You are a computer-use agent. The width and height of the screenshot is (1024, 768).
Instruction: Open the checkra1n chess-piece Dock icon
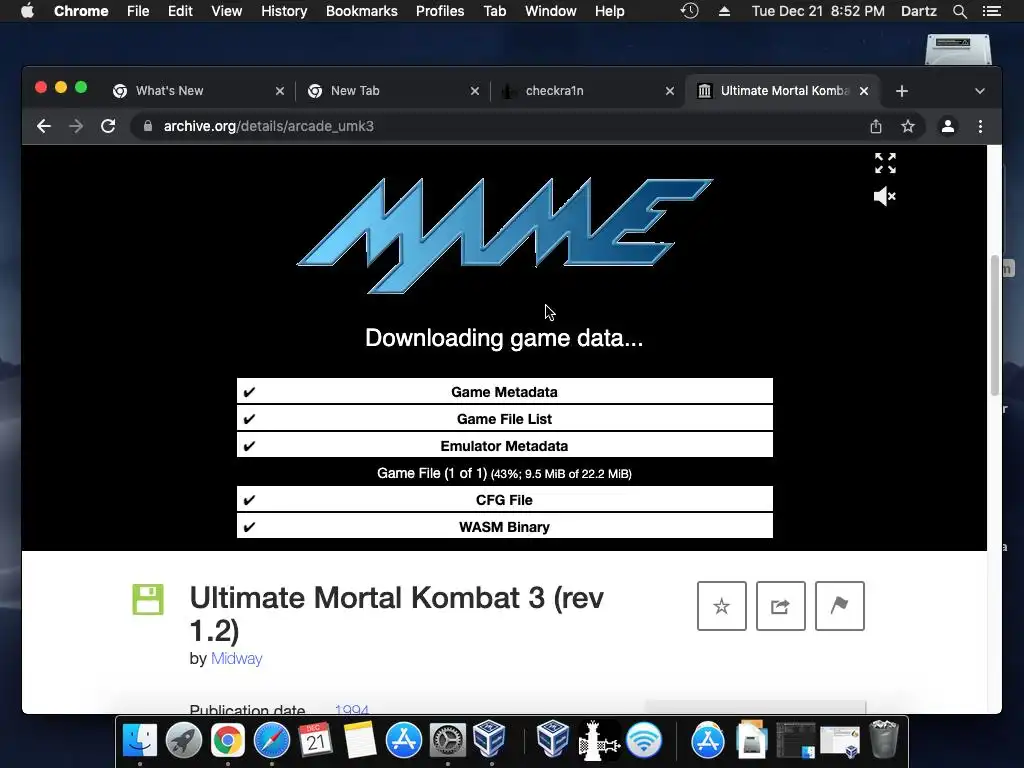[599, 741]
